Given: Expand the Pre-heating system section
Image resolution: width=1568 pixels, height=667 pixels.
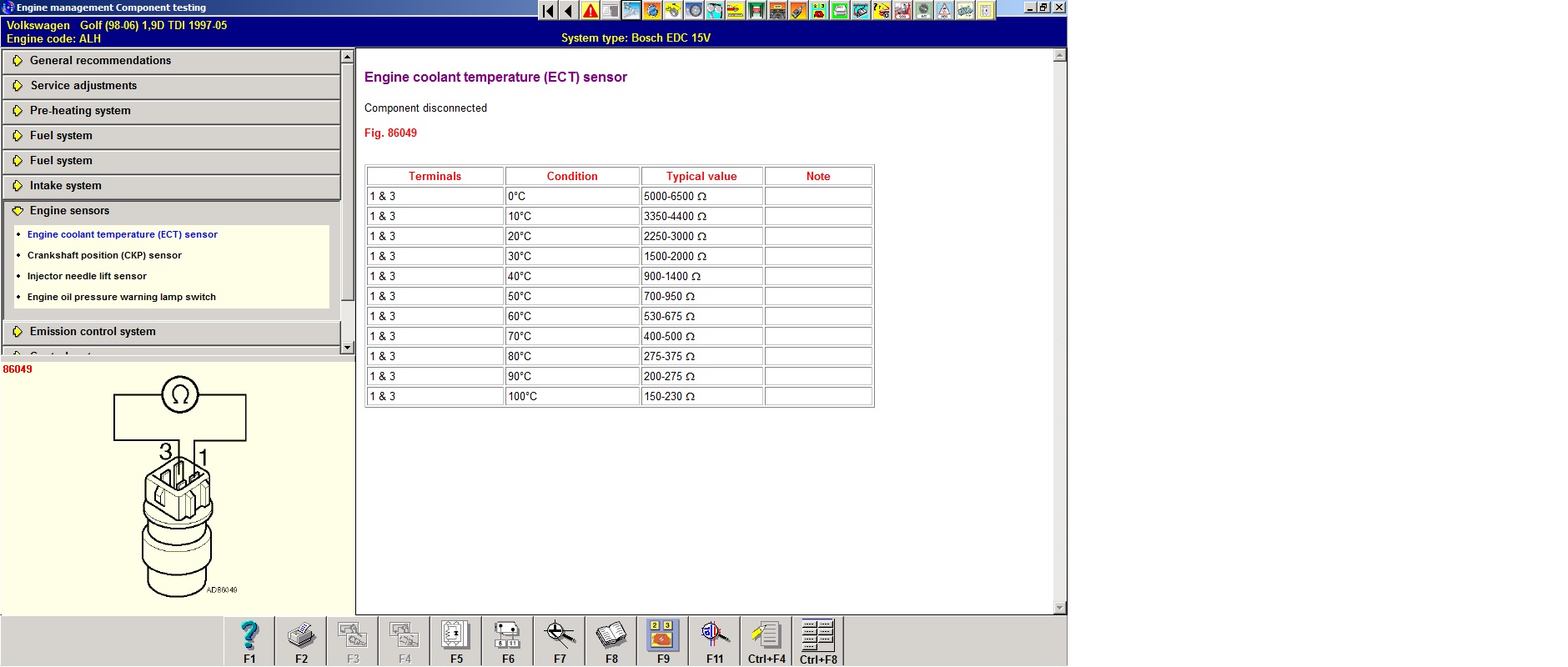Looking at the screenshot, I should (x=80, y=111).
